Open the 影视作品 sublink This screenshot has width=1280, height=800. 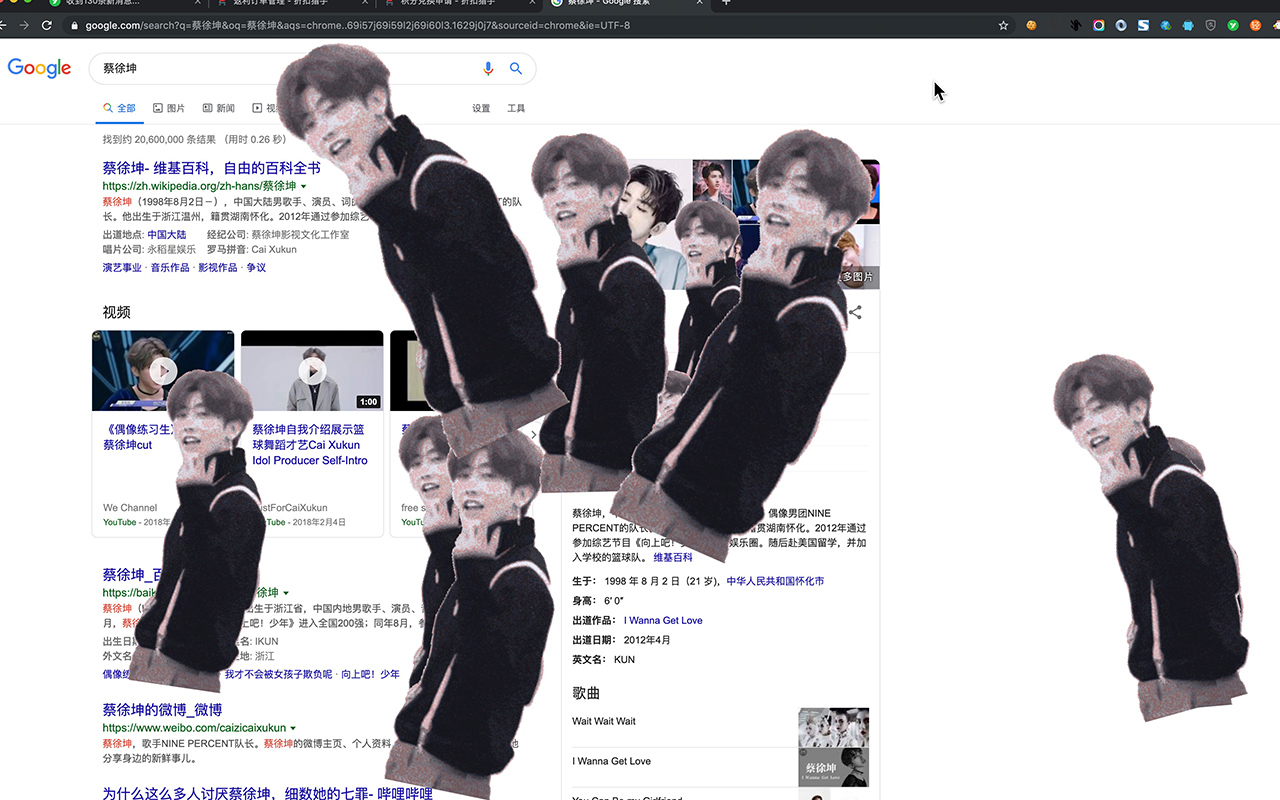[x=218, y=268]
